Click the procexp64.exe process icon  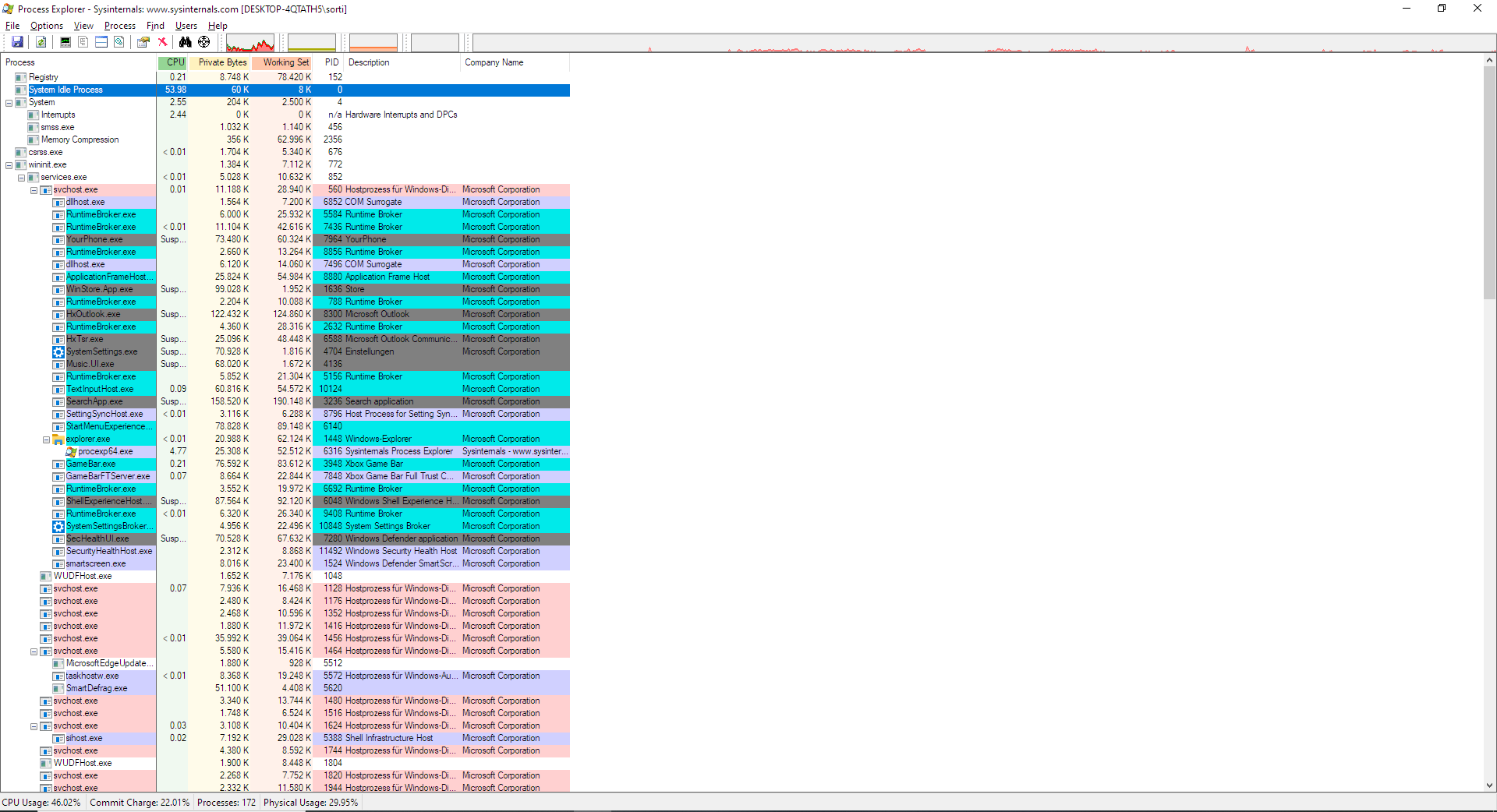[x=71, y=452]
